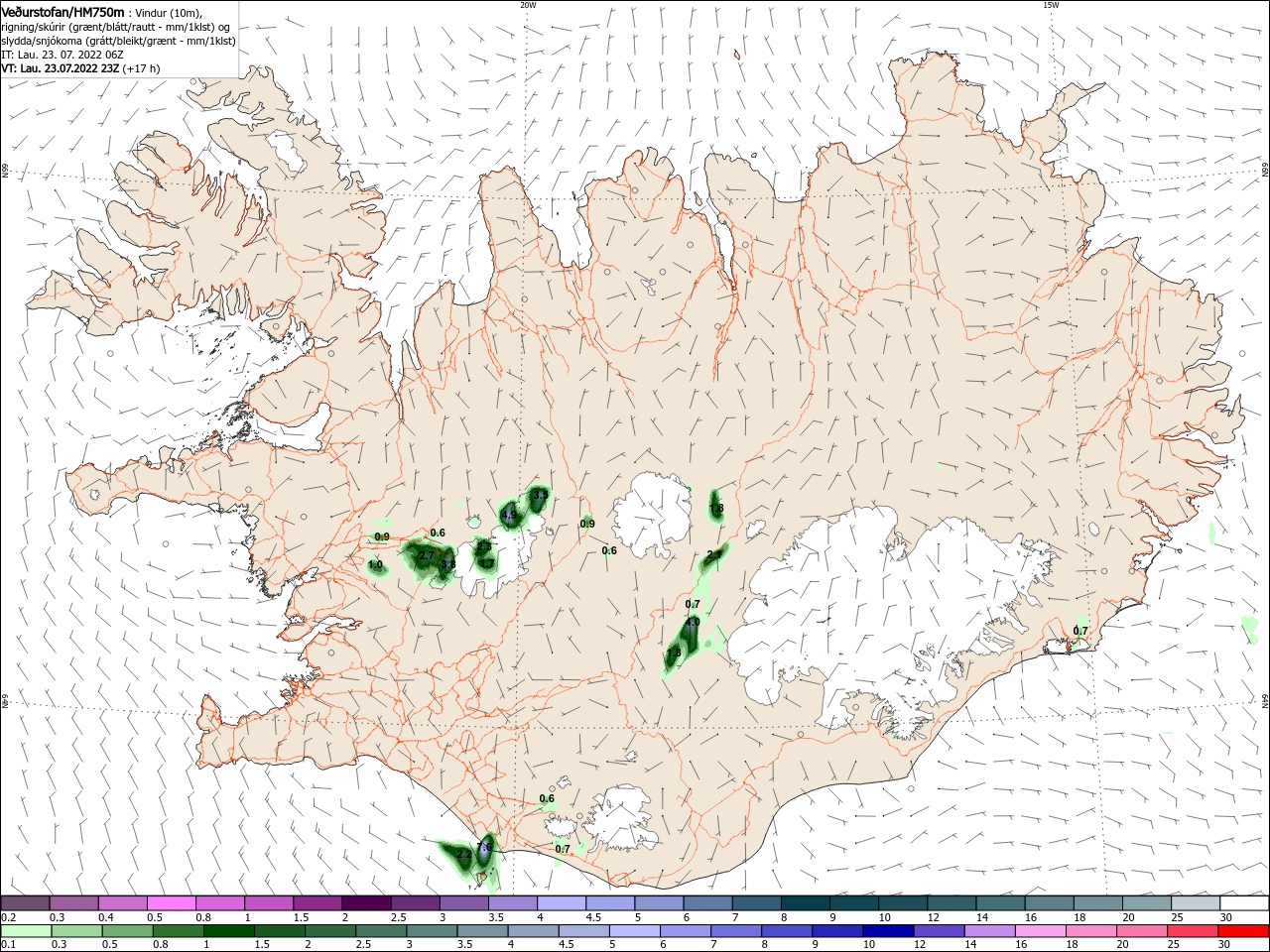Click the '12' label on the upper legend

click(x=933, y=917)
